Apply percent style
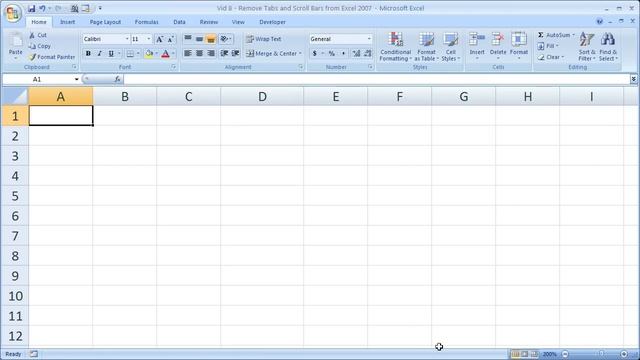The image size is (640, 360). click(332, 53)
